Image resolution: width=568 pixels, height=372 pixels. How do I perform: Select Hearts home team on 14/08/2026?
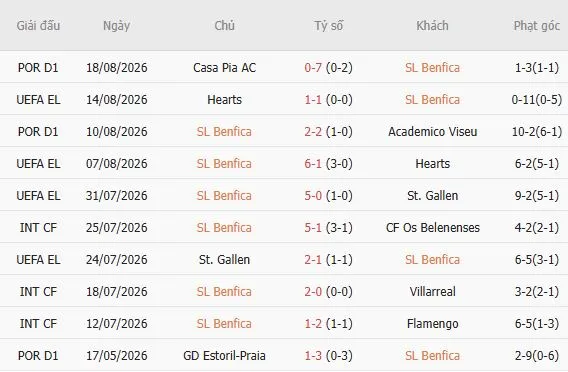pyautogui.click(x=224, y=100)
